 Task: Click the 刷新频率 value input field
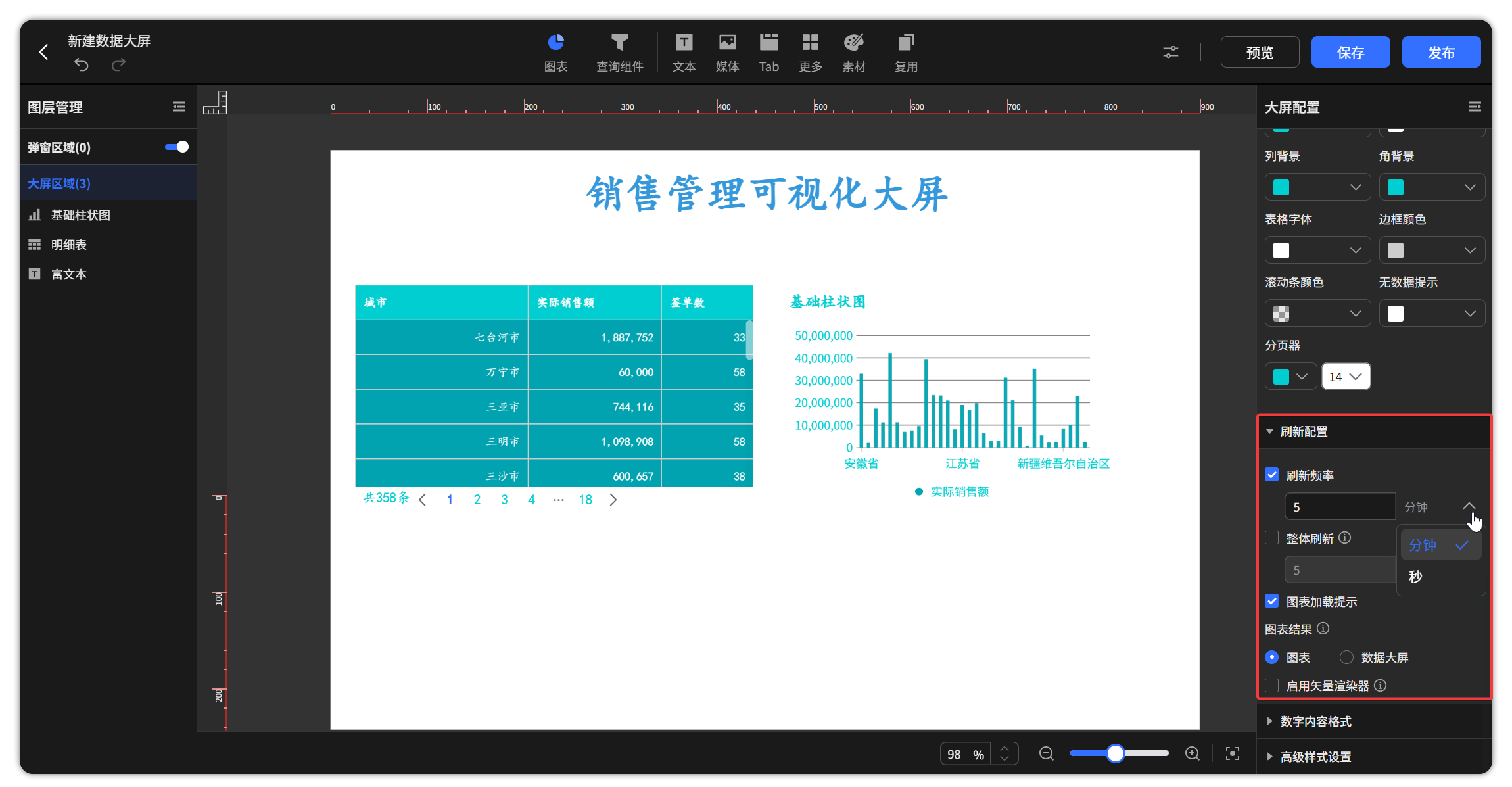tap(1340, 507)
